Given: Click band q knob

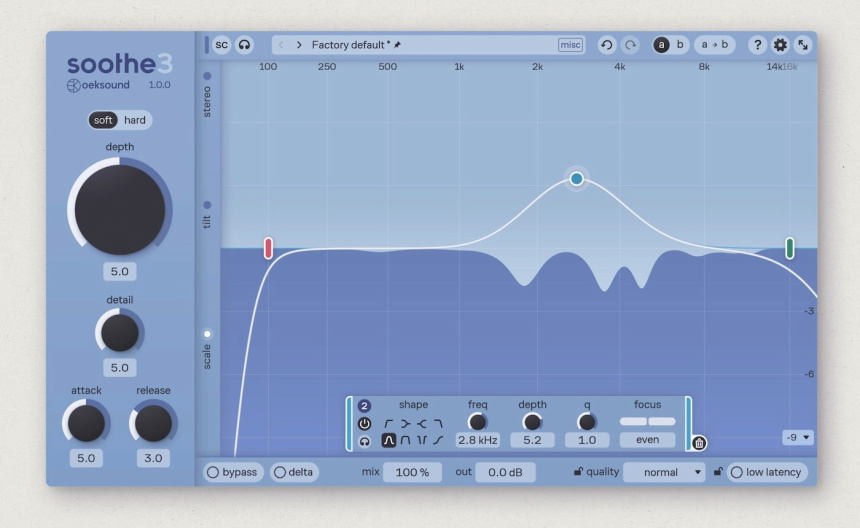Looking at the screenshot, I should tap(587, 422).
